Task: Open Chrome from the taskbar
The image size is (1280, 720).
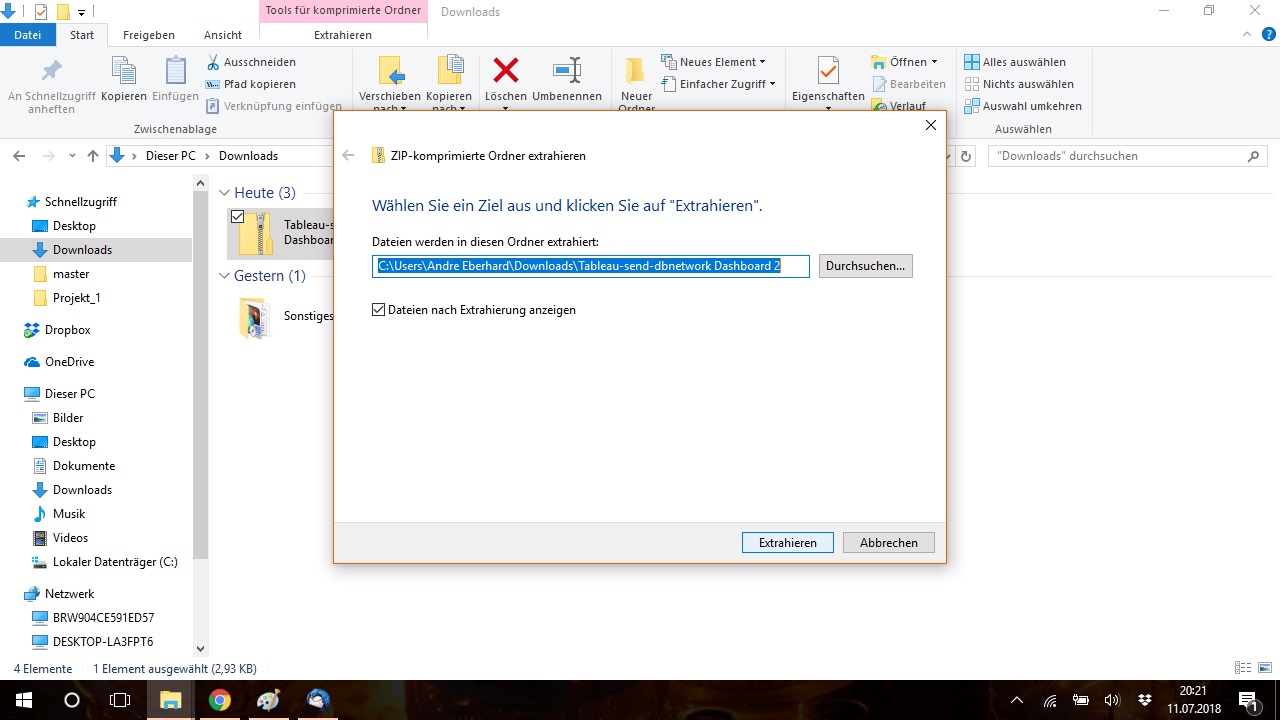Action: (x=220, y=700)
